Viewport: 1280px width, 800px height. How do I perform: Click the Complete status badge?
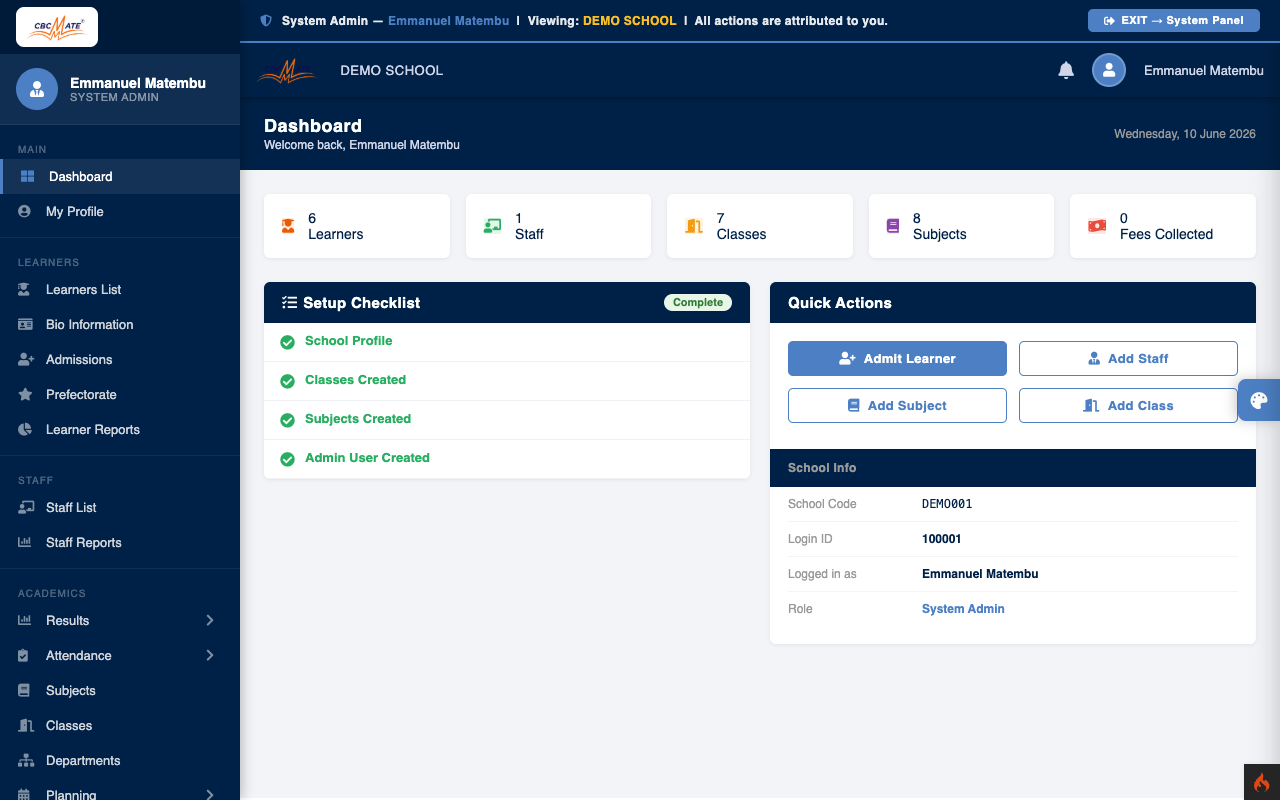(x=698, y=302)
